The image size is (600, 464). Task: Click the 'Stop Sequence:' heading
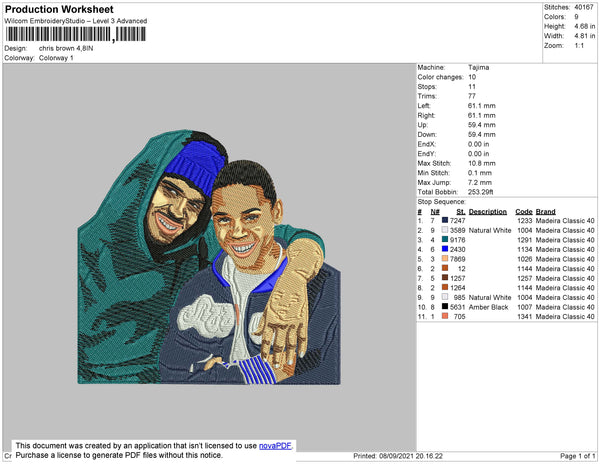(442, 202)
